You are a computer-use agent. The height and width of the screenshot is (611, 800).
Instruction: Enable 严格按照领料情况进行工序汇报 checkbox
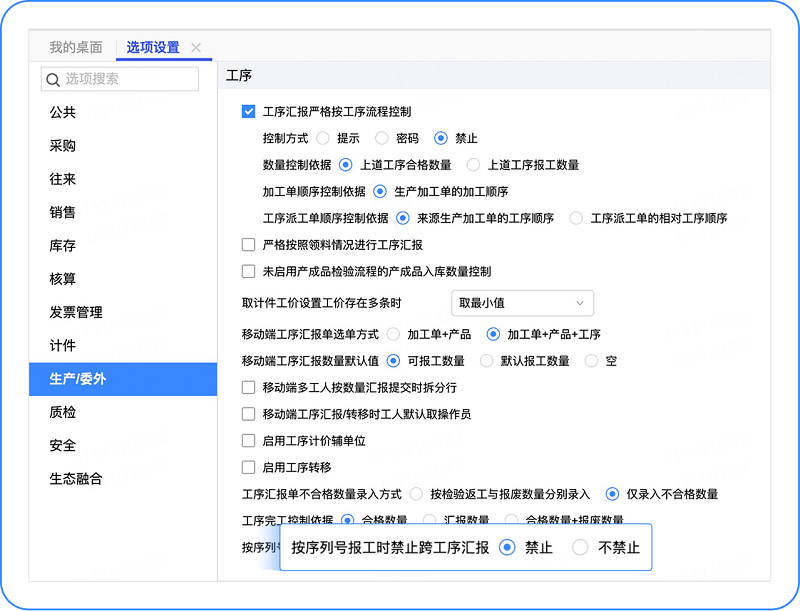(x=248, y=245)
